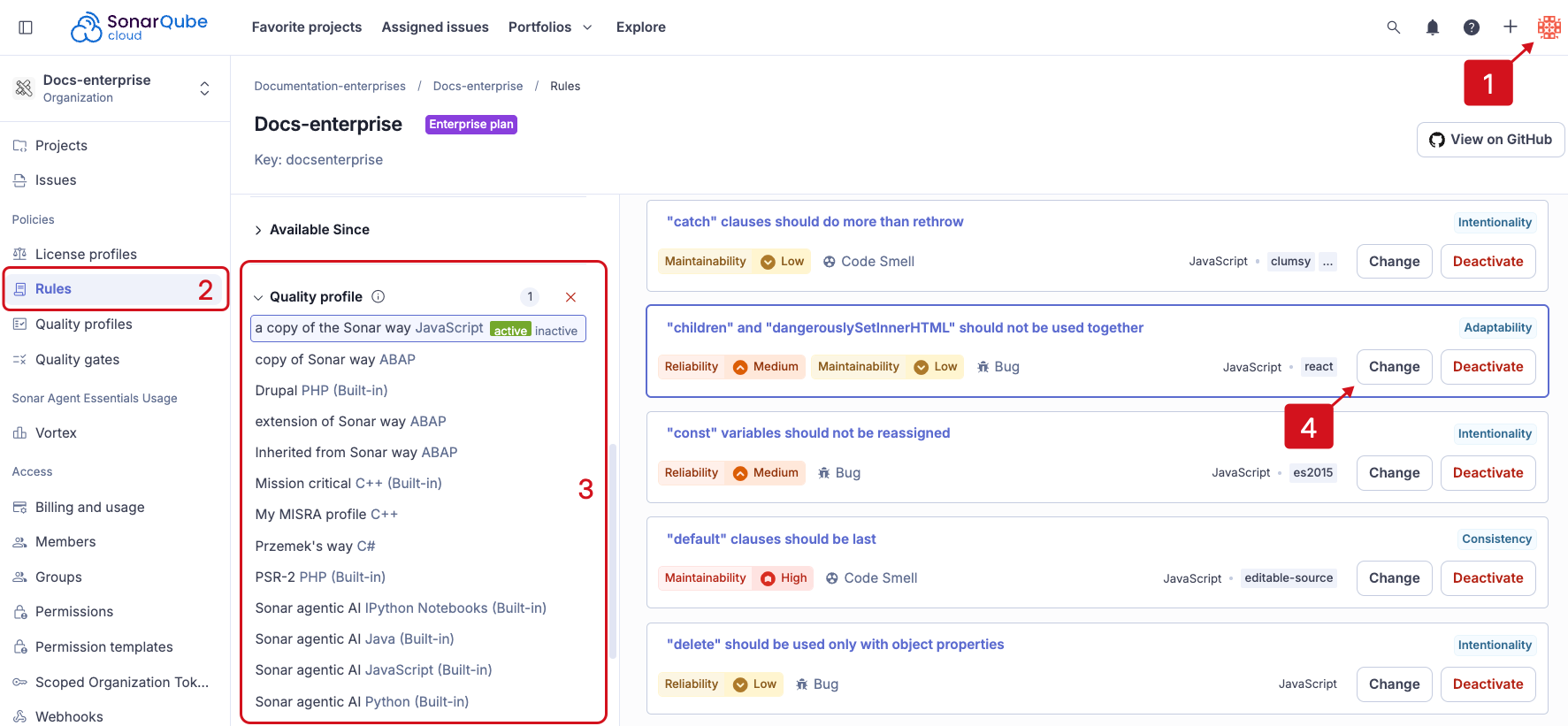This screenshot has width=1568, height=726.
Task: Click the Enterprise plan badge
Action: click(470, 125)
